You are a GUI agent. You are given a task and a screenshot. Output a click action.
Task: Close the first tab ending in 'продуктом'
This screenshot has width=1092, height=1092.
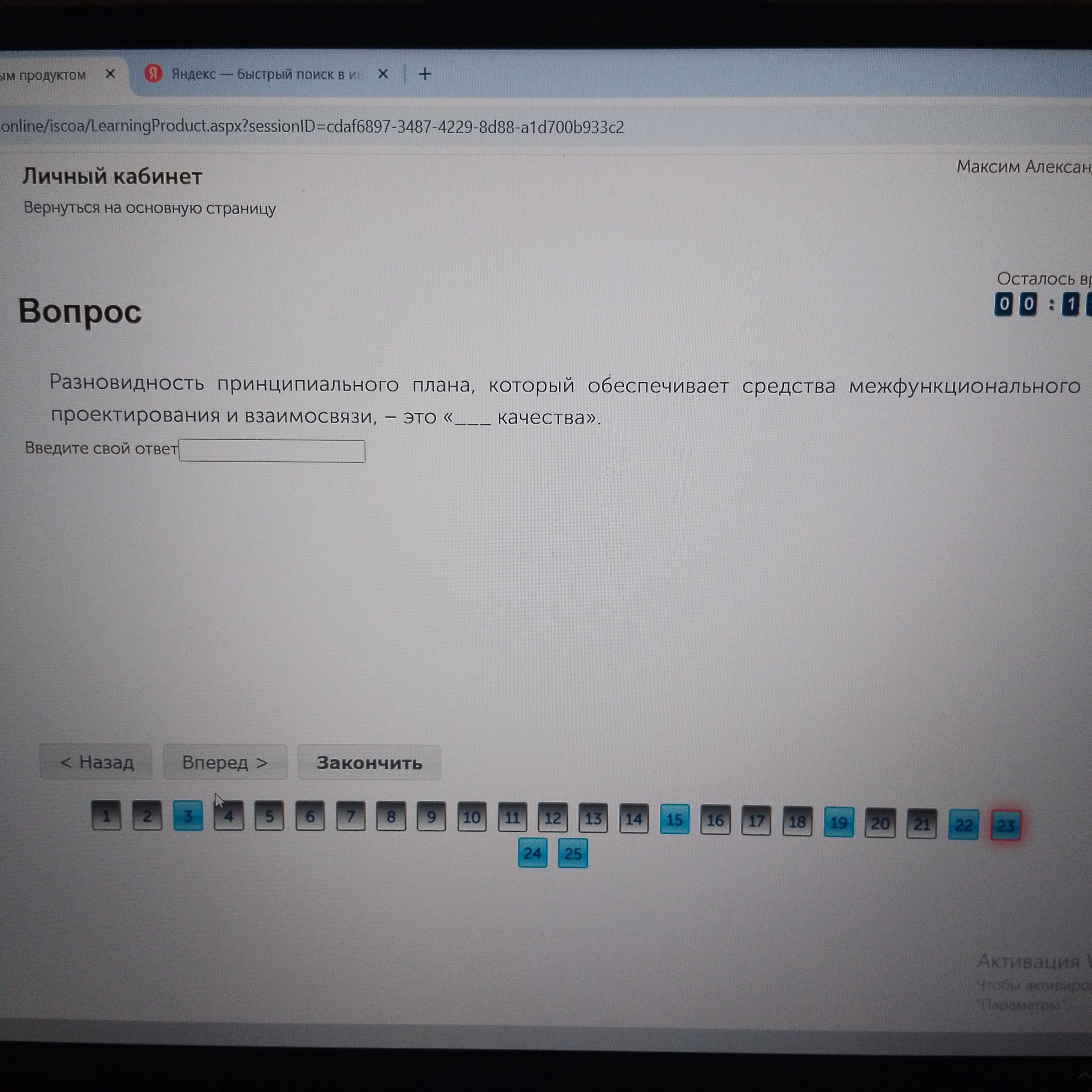(110, 74)
